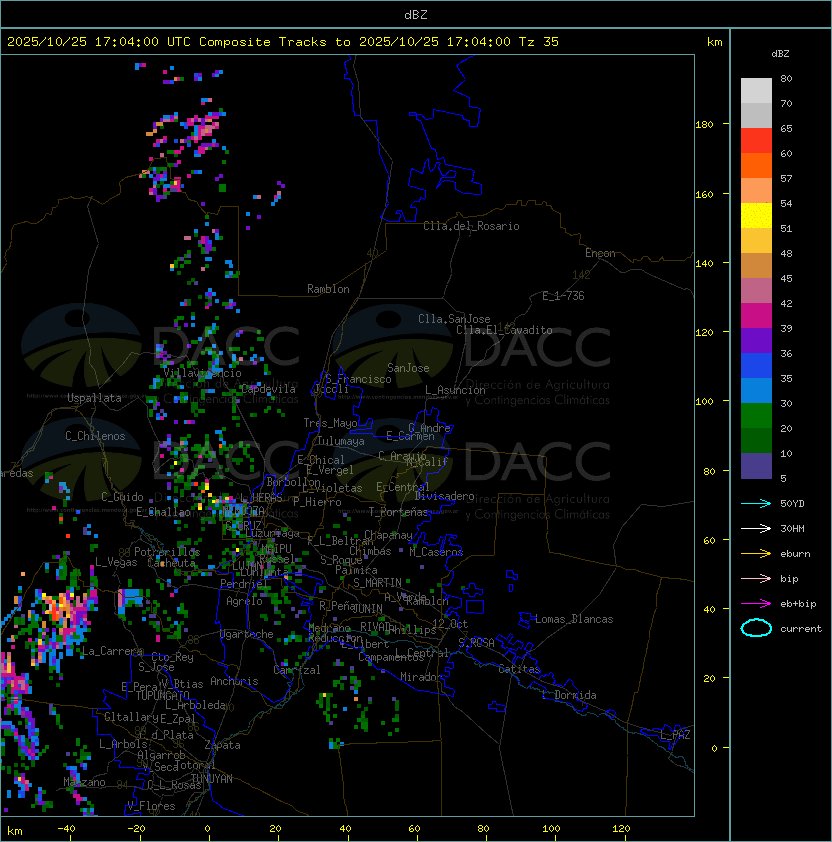Click the 'Divisadero' map label
The width and height of the screenshot is (832, 842).
(444, 496)
